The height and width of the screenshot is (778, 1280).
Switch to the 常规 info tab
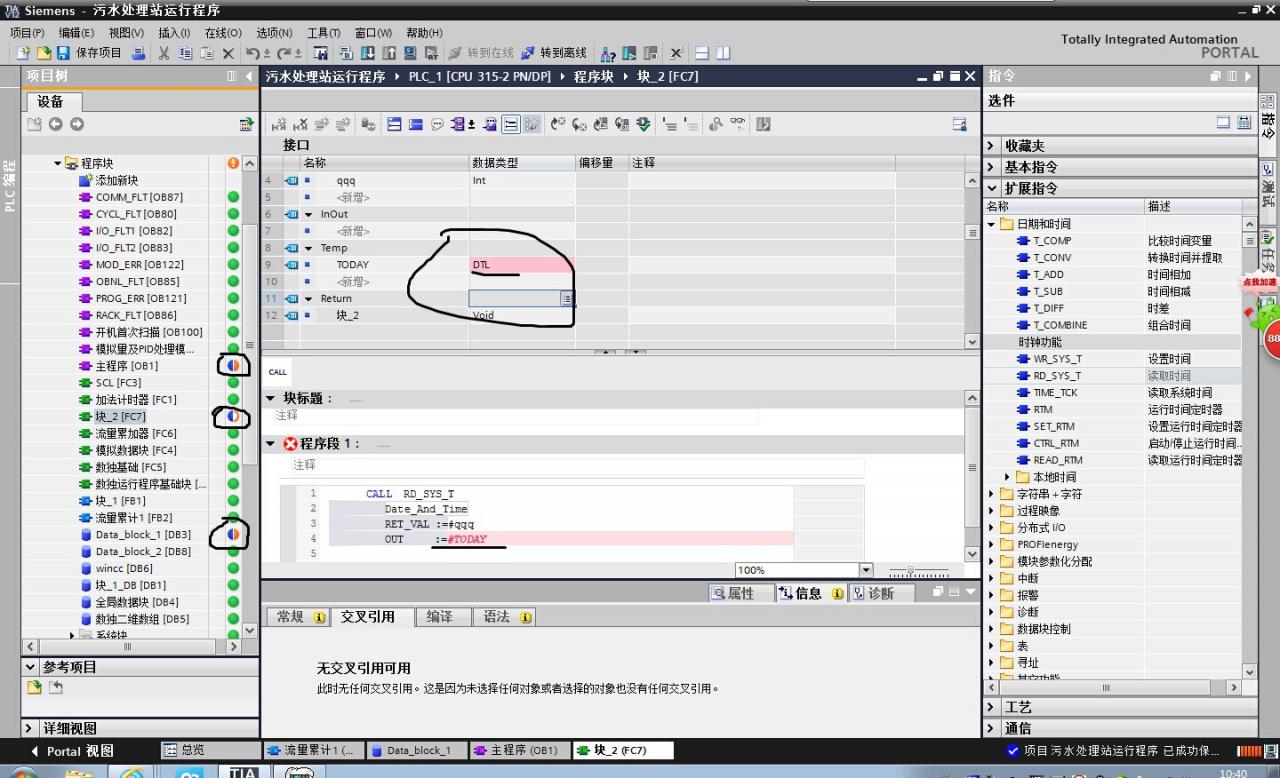[301, 617]
